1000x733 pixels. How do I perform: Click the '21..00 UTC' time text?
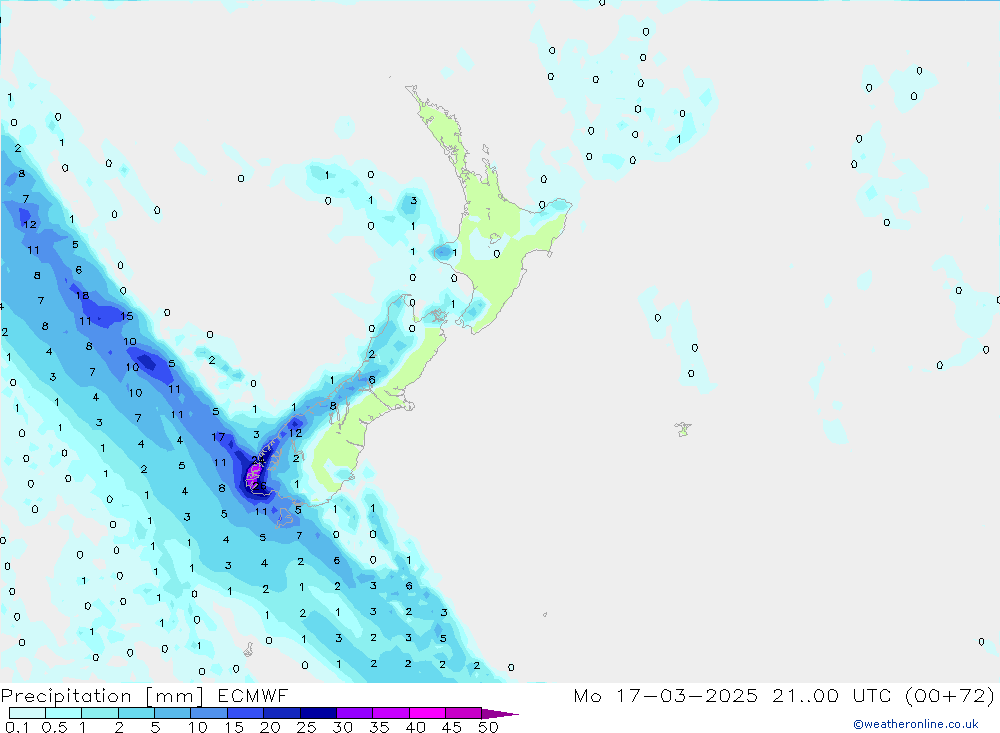pos(831,695)
